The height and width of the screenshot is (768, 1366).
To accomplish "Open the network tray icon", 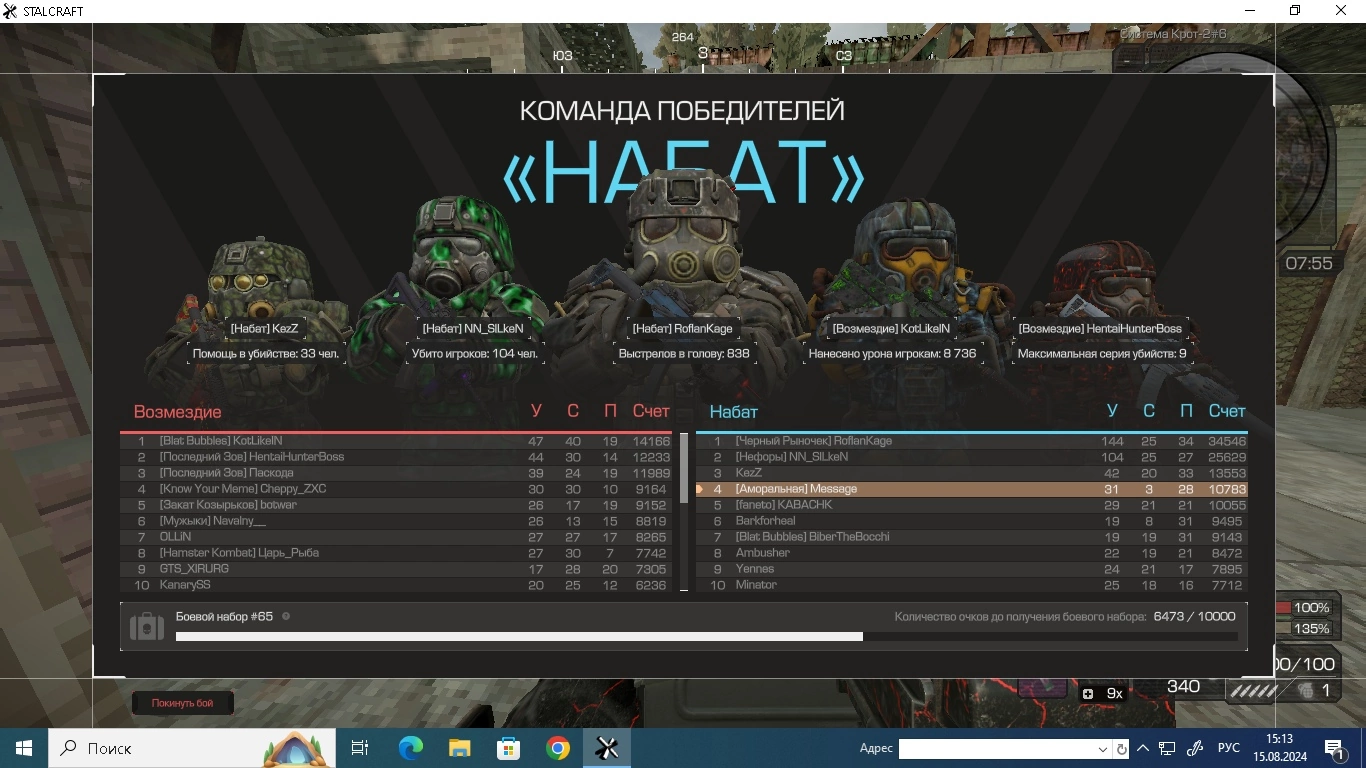I will pos(1167,748).
